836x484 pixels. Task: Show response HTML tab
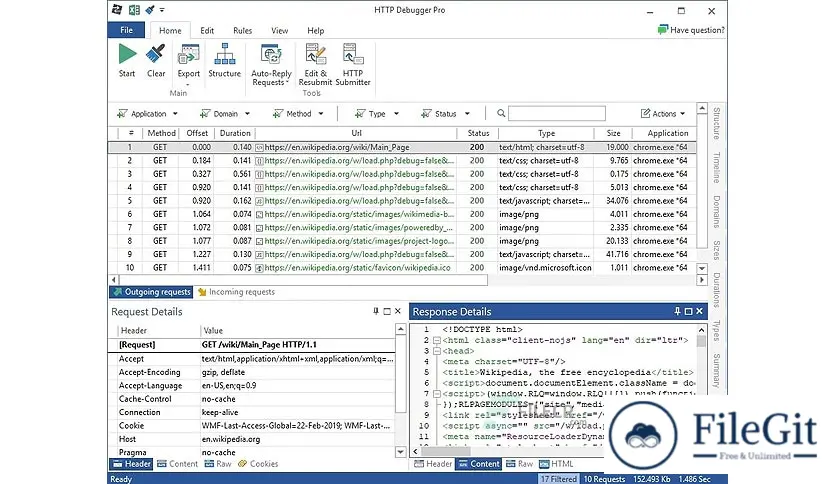pyautogui.click(x=556, y=464)
